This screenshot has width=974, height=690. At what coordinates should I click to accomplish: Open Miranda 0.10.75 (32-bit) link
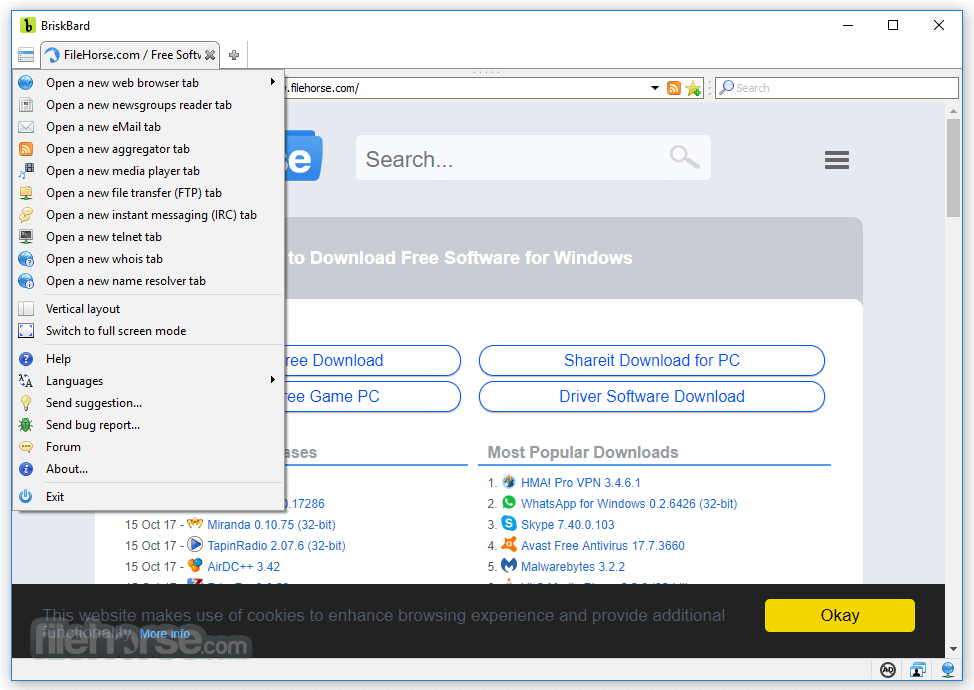tap(271, 525)
